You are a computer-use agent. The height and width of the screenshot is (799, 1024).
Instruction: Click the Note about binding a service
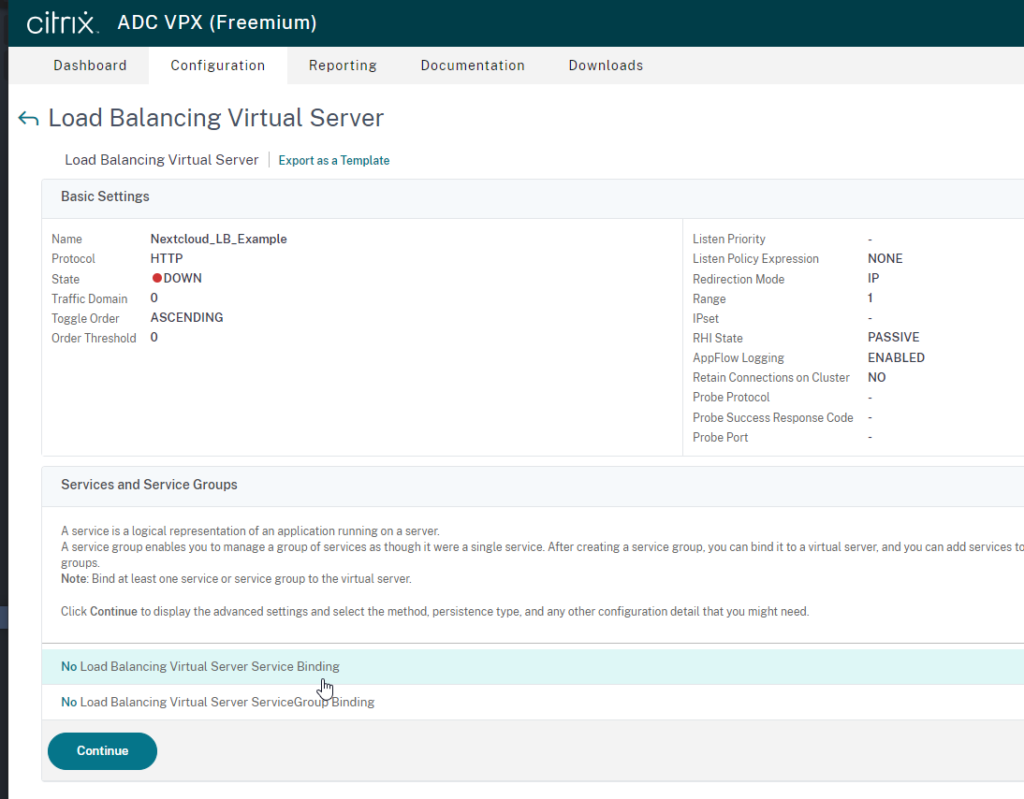coord(236,579)
